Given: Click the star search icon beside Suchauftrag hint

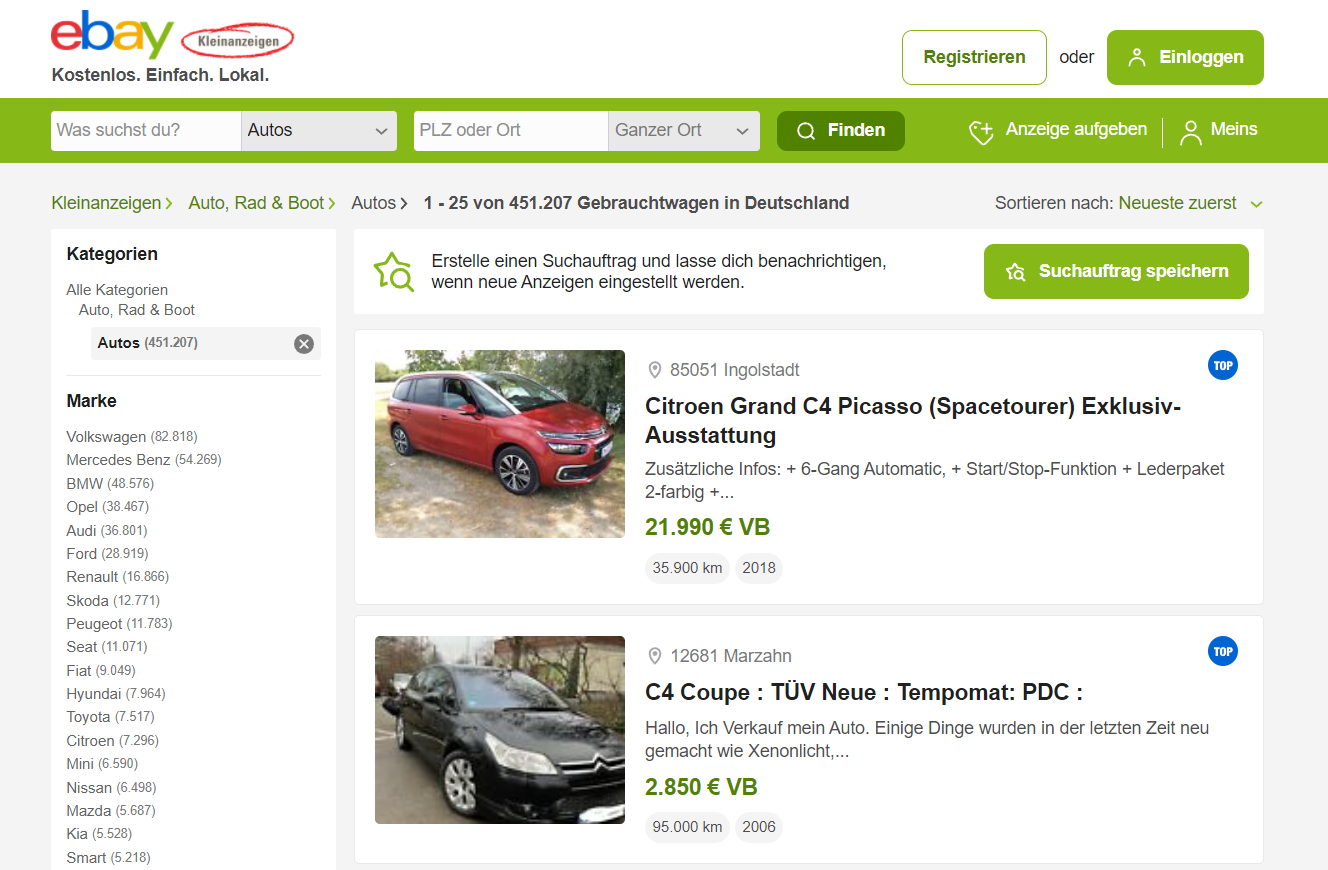Looking at the screenshot, I should tap(393, 272).
